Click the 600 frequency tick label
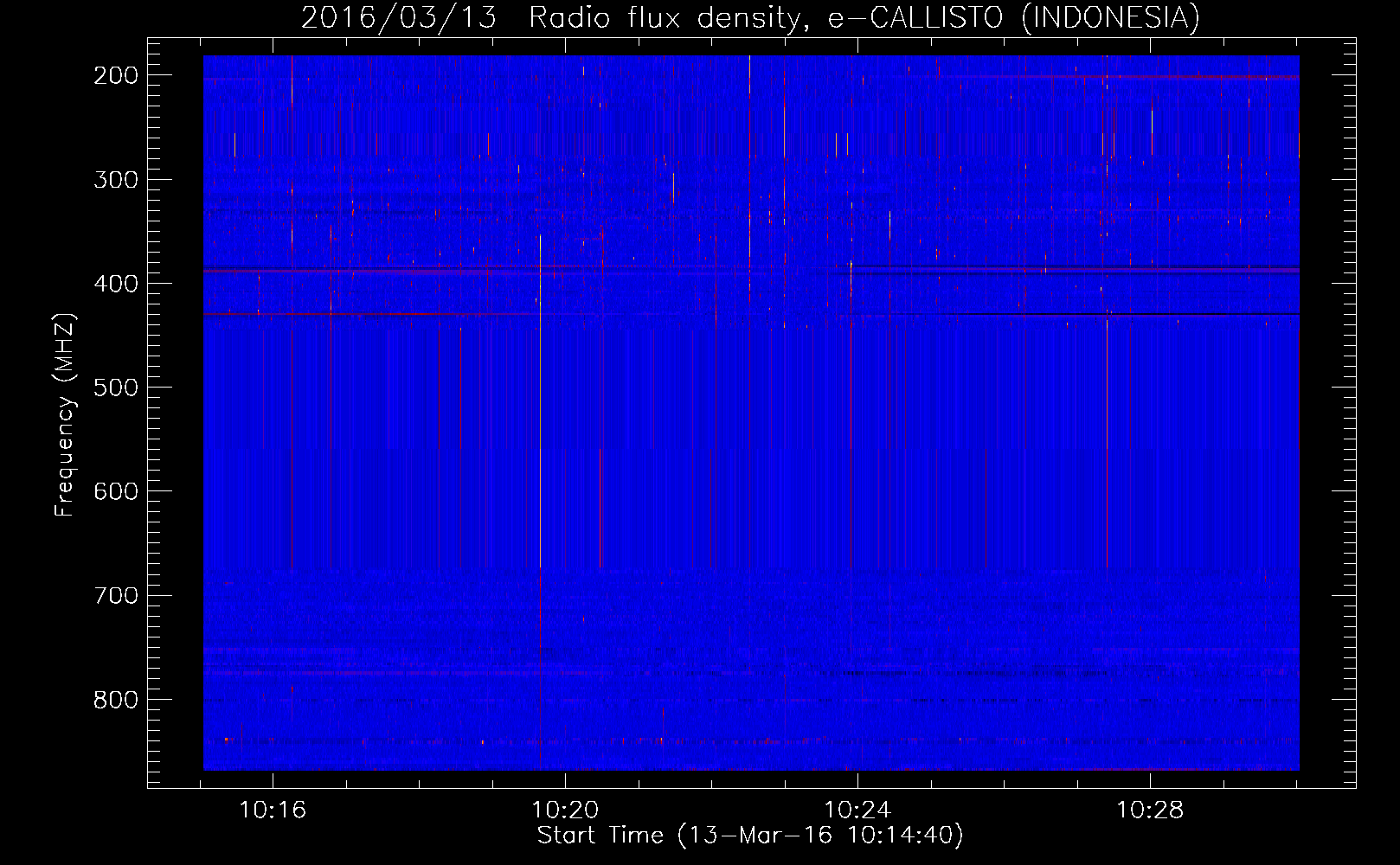 coord(116,491)
